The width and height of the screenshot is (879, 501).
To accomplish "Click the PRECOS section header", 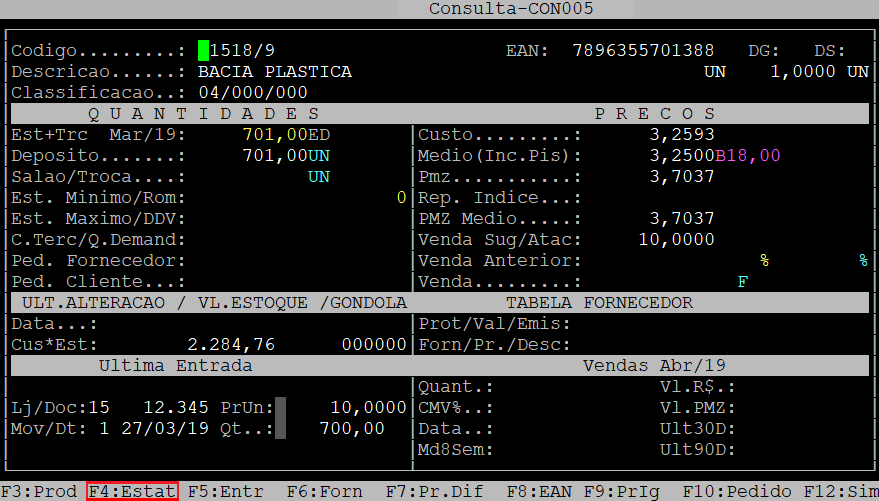I will (655, 114).
